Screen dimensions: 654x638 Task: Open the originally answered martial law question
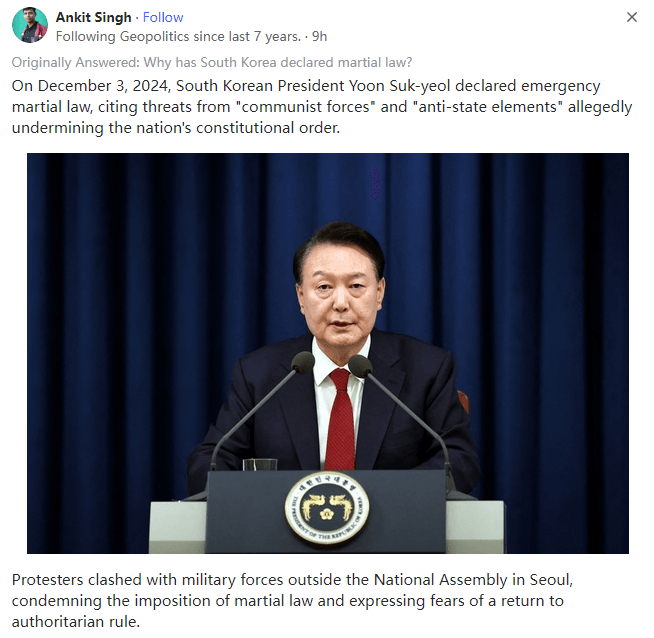click(x=278, y=63)
